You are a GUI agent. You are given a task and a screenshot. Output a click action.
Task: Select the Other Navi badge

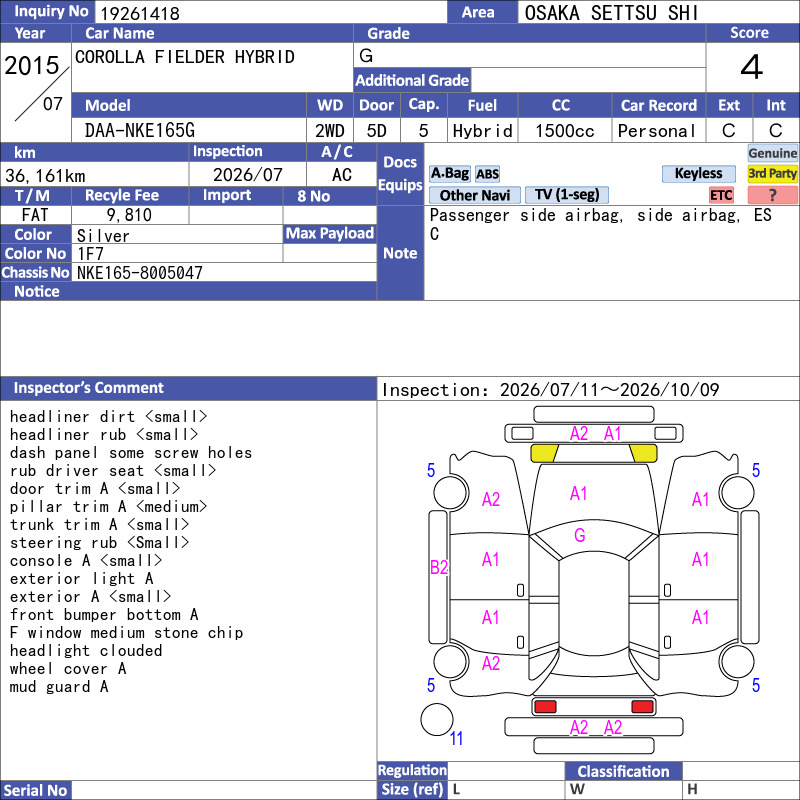474,195
